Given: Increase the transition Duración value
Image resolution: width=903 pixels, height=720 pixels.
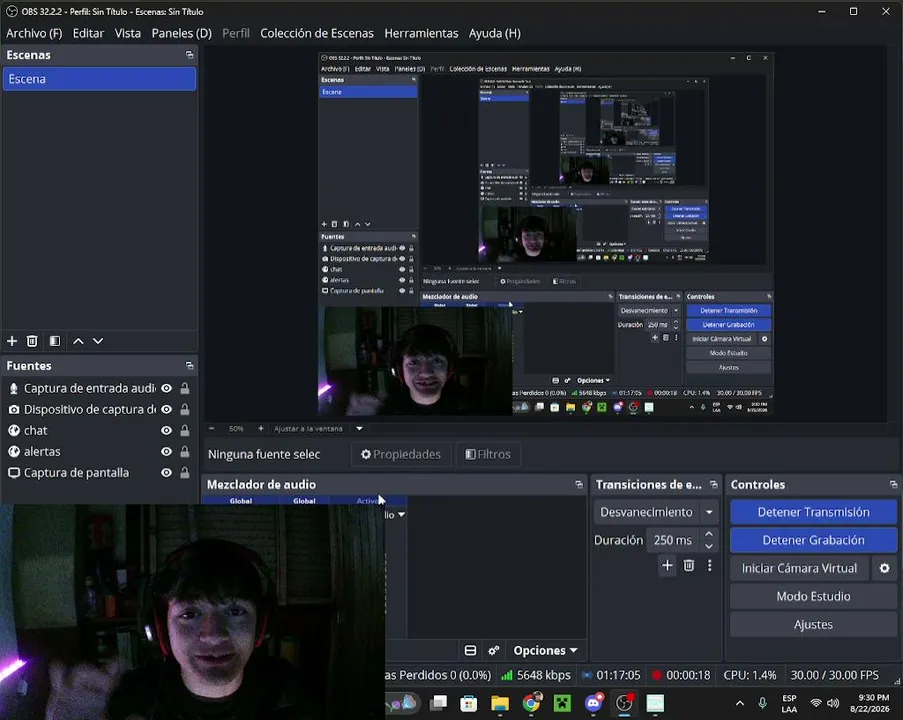Looking at the screenshot, I should [709, 534].
